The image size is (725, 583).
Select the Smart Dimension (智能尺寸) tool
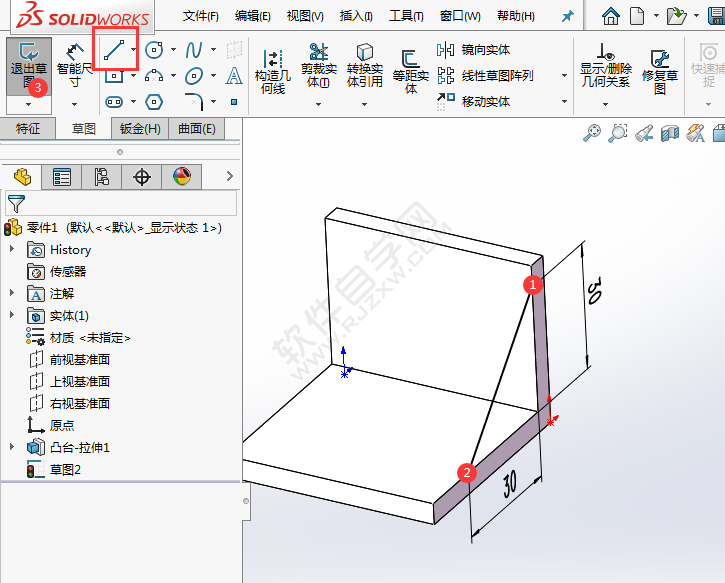coord(74,66)
